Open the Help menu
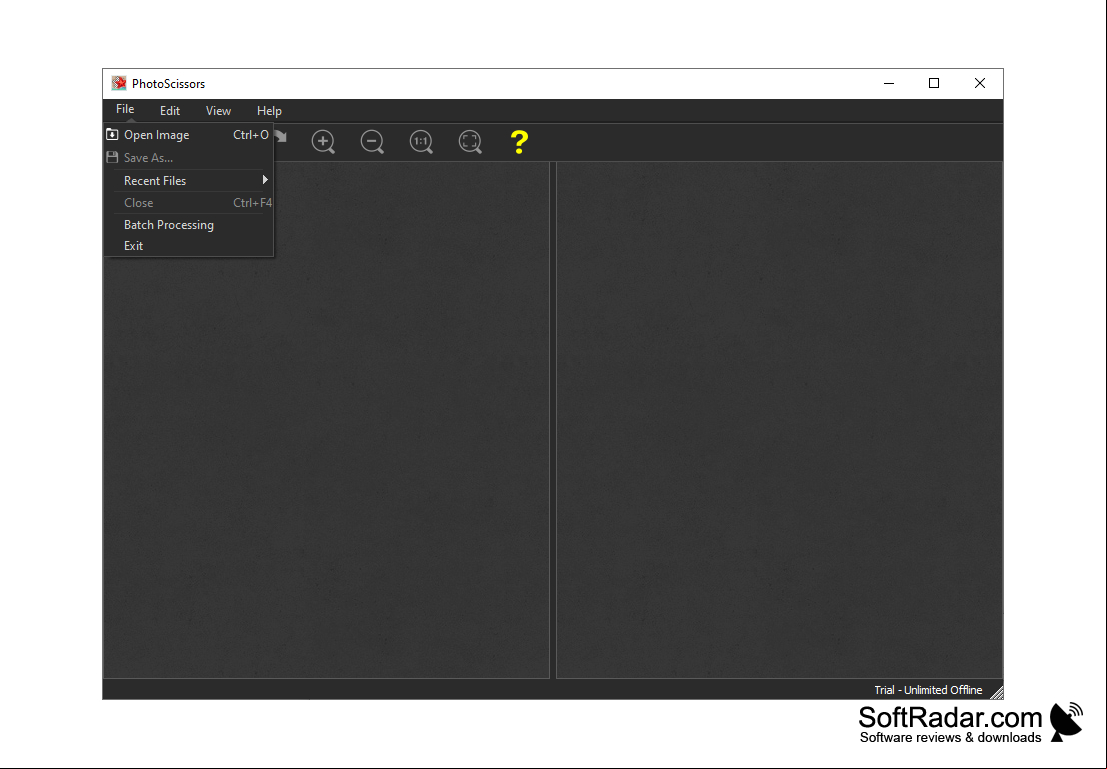The width and height of the screenshot is (1107, 769). 269,111
